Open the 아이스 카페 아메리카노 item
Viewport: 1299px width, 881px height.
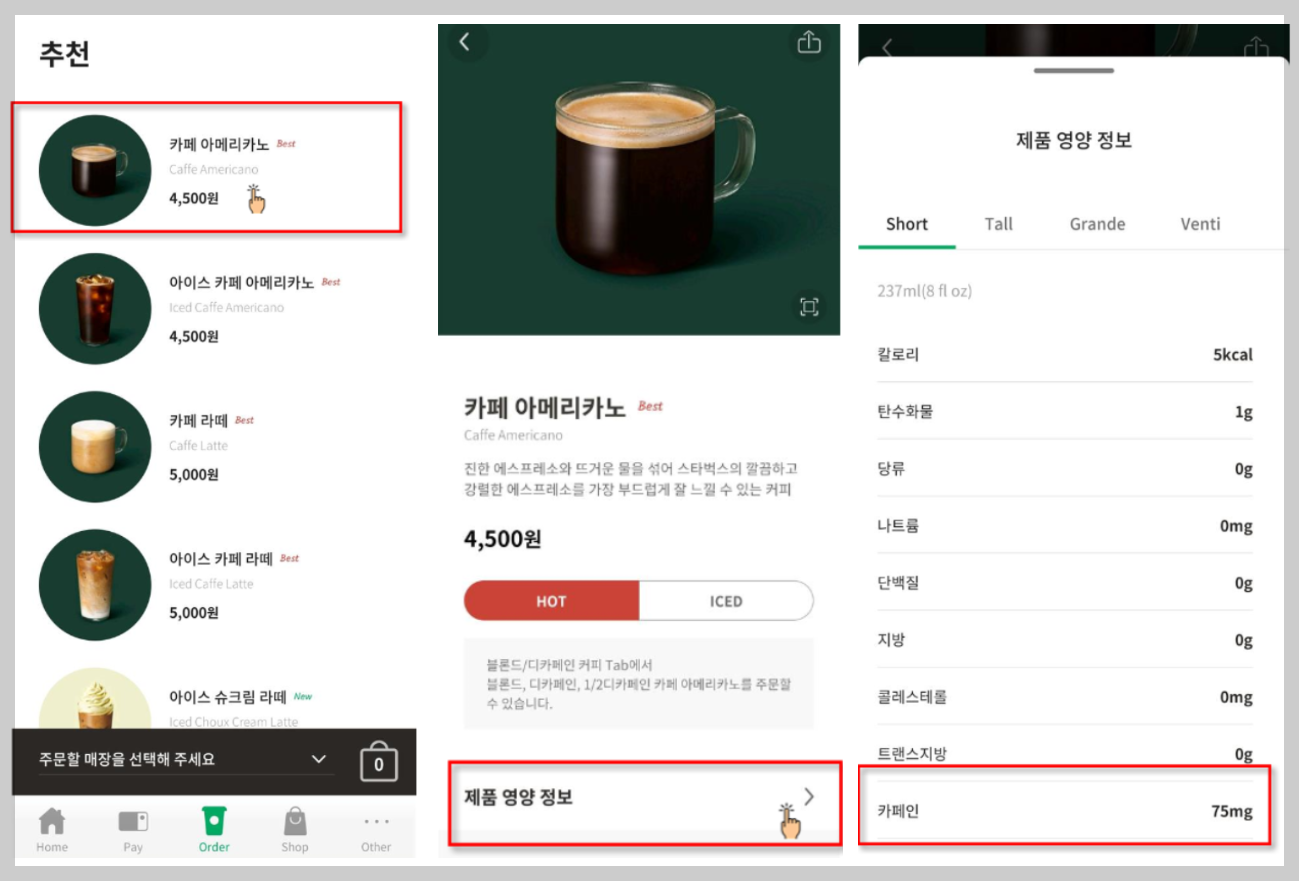click(214, 308)
